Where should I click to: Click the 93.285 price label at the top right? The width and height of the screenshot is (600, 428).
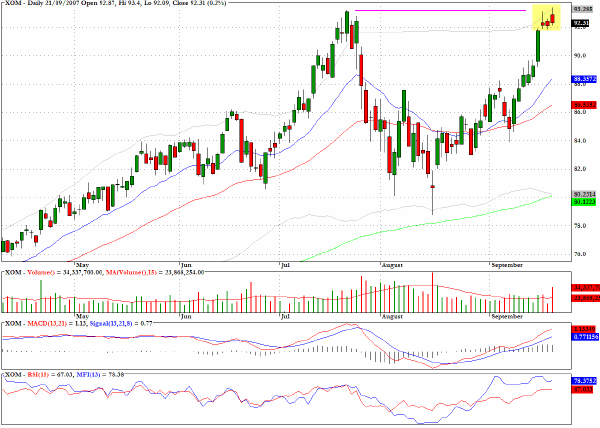pos(583,9)
